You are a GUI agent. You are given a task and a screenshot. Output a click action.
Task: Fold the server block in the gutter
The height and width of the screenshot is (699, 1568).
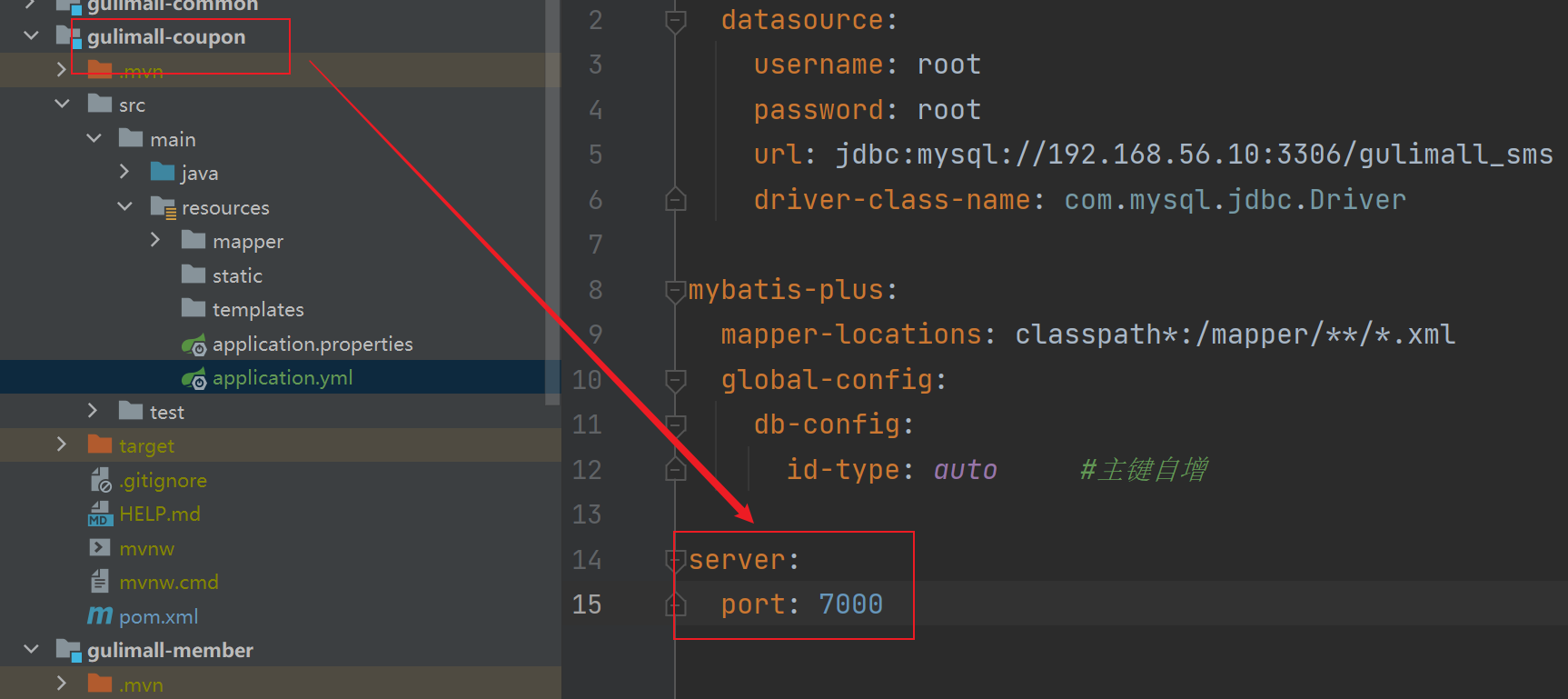point(675,560)
